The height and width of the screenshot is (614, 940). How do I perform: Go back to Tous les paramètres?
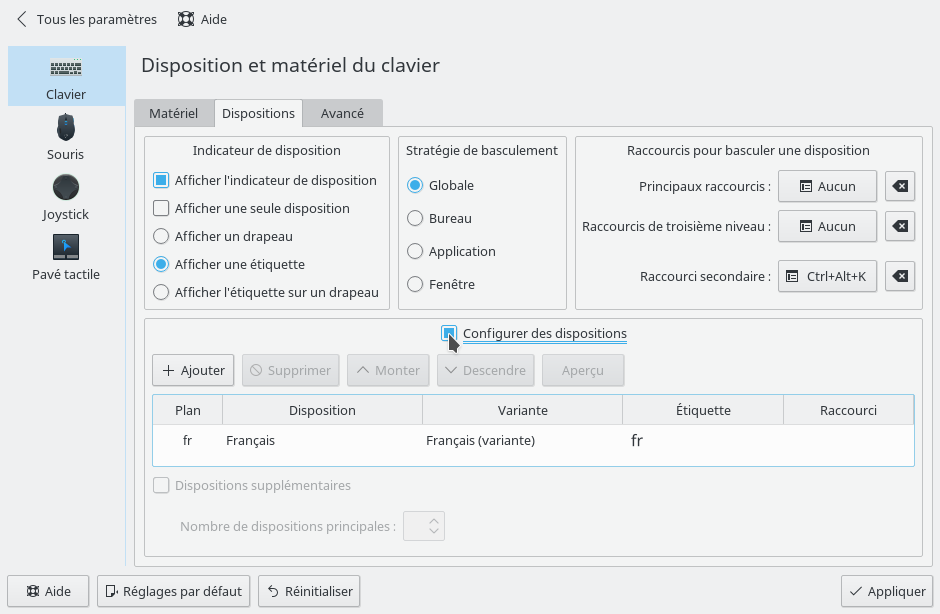[x=87, y=19]
